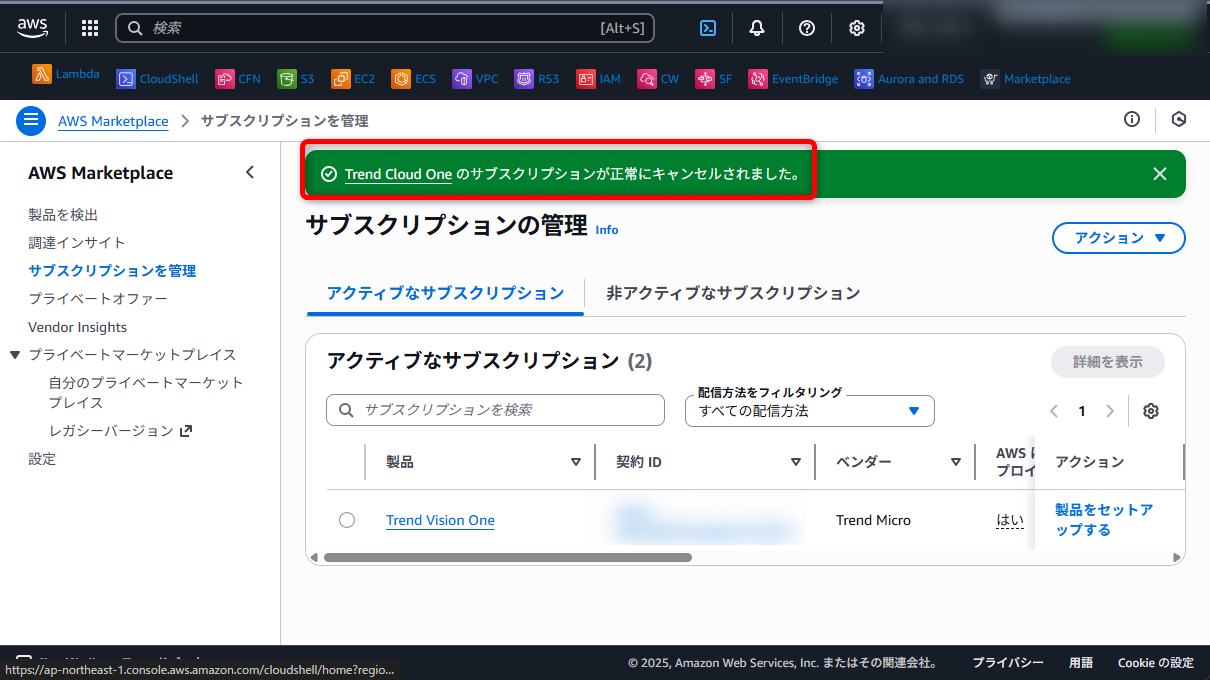Click the サブスクリプションを検索 search field
Viewport: 1210px width, 680px height.
click(494, 410)
